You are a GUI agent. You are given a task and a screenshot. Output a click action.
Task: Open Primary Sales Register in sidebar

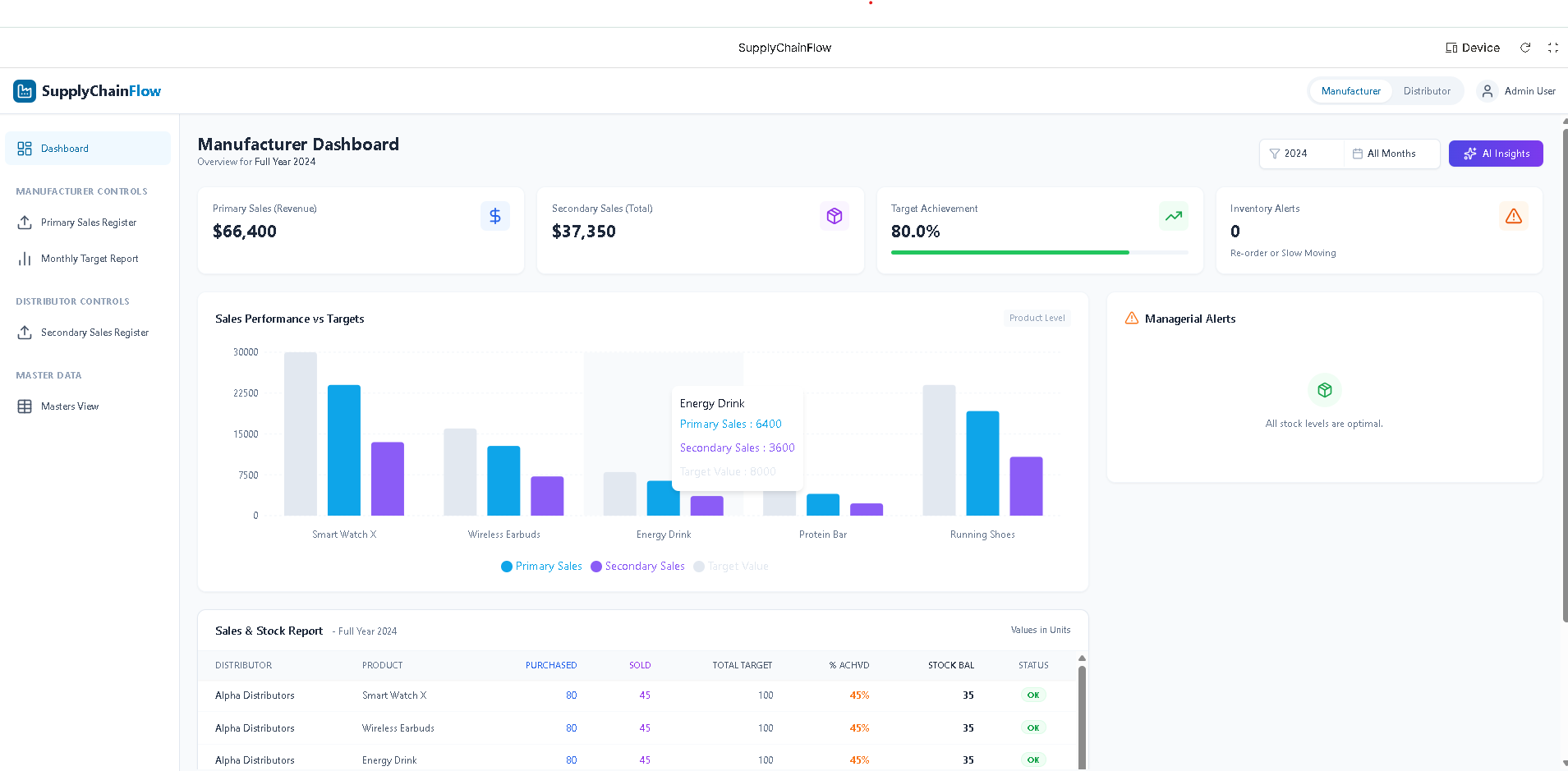pos(89,223)
